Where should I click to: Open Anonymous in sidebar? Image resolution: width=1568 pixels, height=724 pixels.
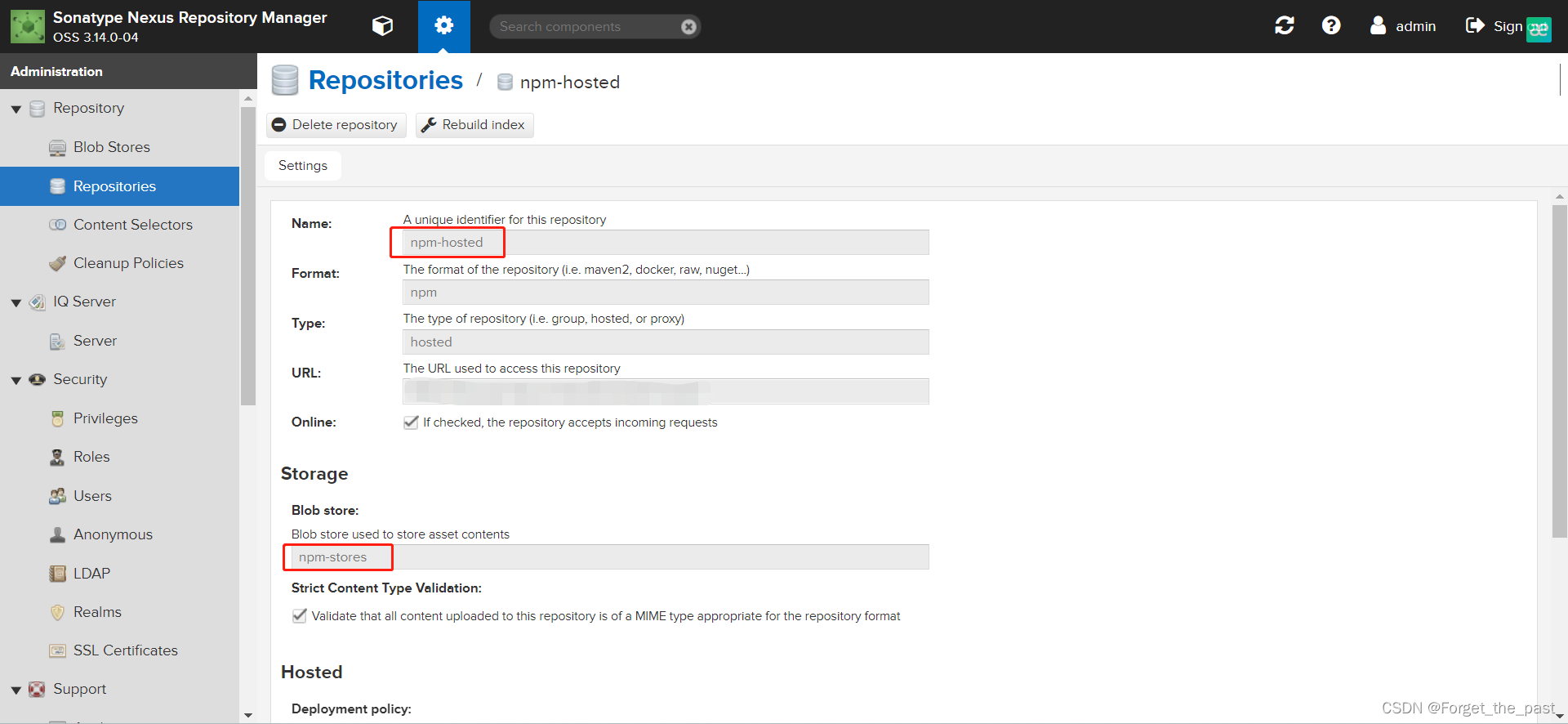point(119,534)
